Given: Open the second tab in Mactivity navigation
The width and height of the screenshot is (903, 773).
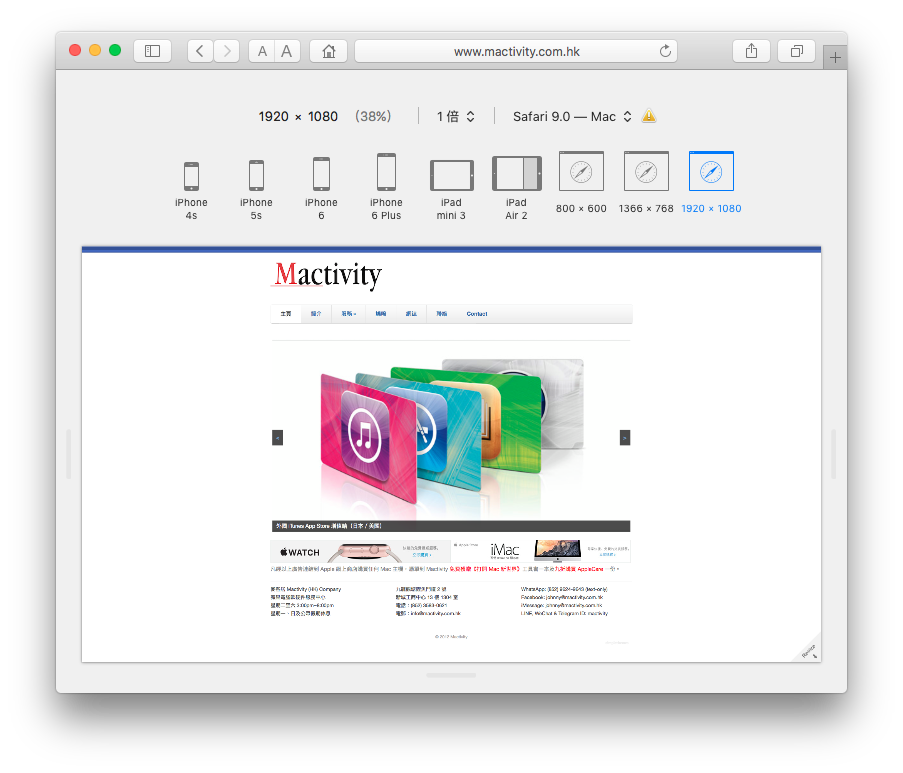Looking at the screenshot, I should pyautogui.click(x=316, y=314).
